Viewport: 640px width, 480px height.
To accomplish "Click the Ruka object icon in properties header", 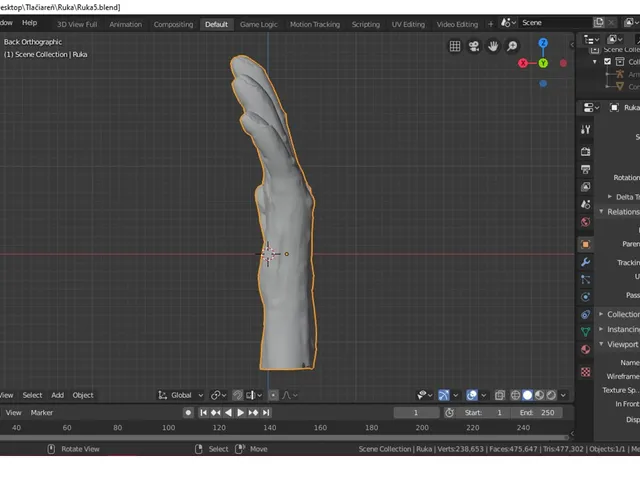I will pyautogui.click(x=614, y=108).
